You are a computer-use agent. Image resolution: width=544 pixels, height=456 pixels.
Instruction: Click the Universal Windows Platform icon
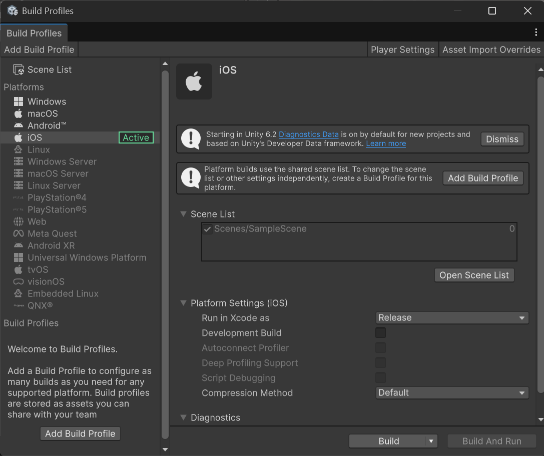(18, 257)
